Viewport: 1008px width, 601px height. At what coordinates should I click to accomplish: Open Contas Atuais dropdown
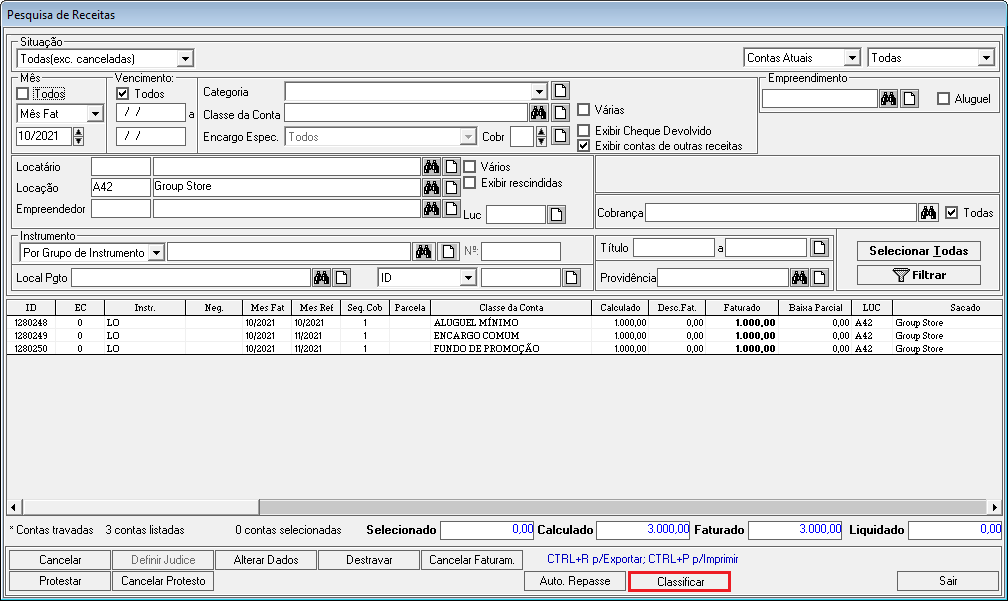tap(852, 58)
